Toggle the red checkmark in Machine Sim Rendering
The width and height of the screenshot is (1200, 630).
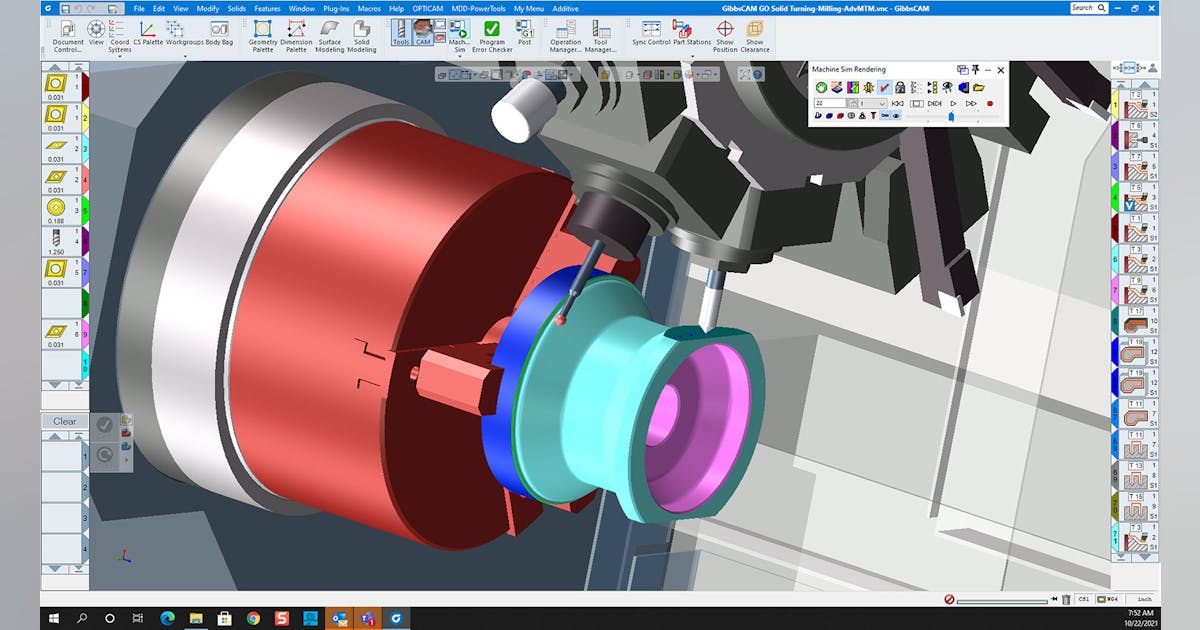pos(884,87)
